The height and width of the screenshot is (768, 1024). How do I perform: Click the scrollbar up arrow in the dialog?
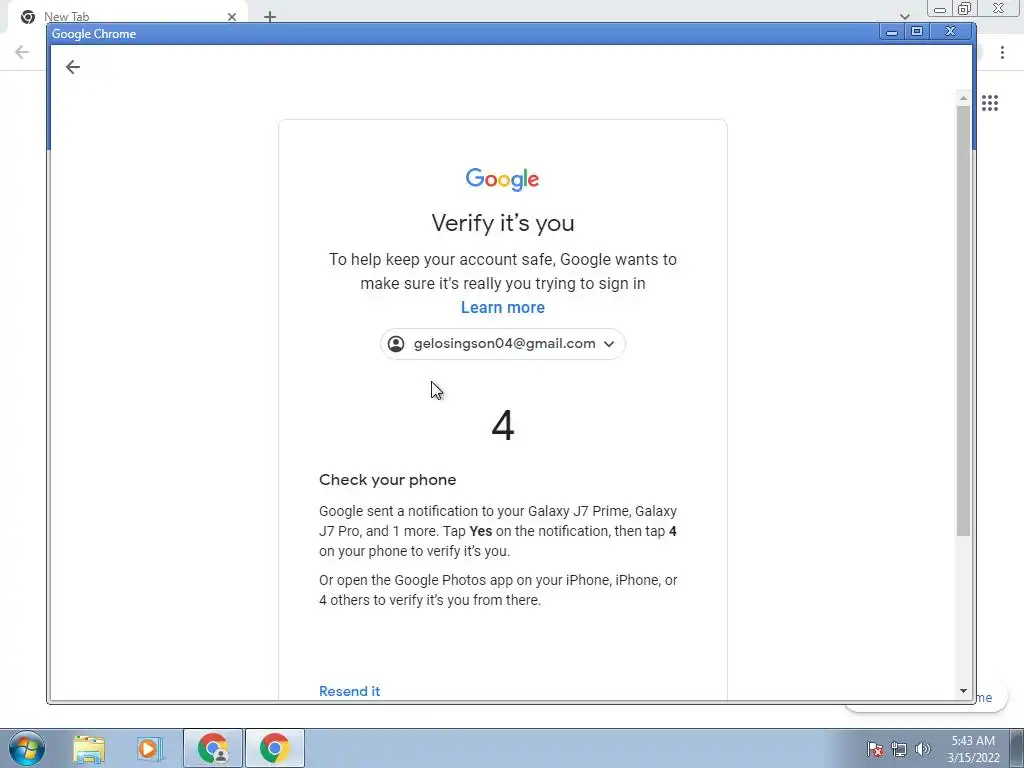[963, 98]
